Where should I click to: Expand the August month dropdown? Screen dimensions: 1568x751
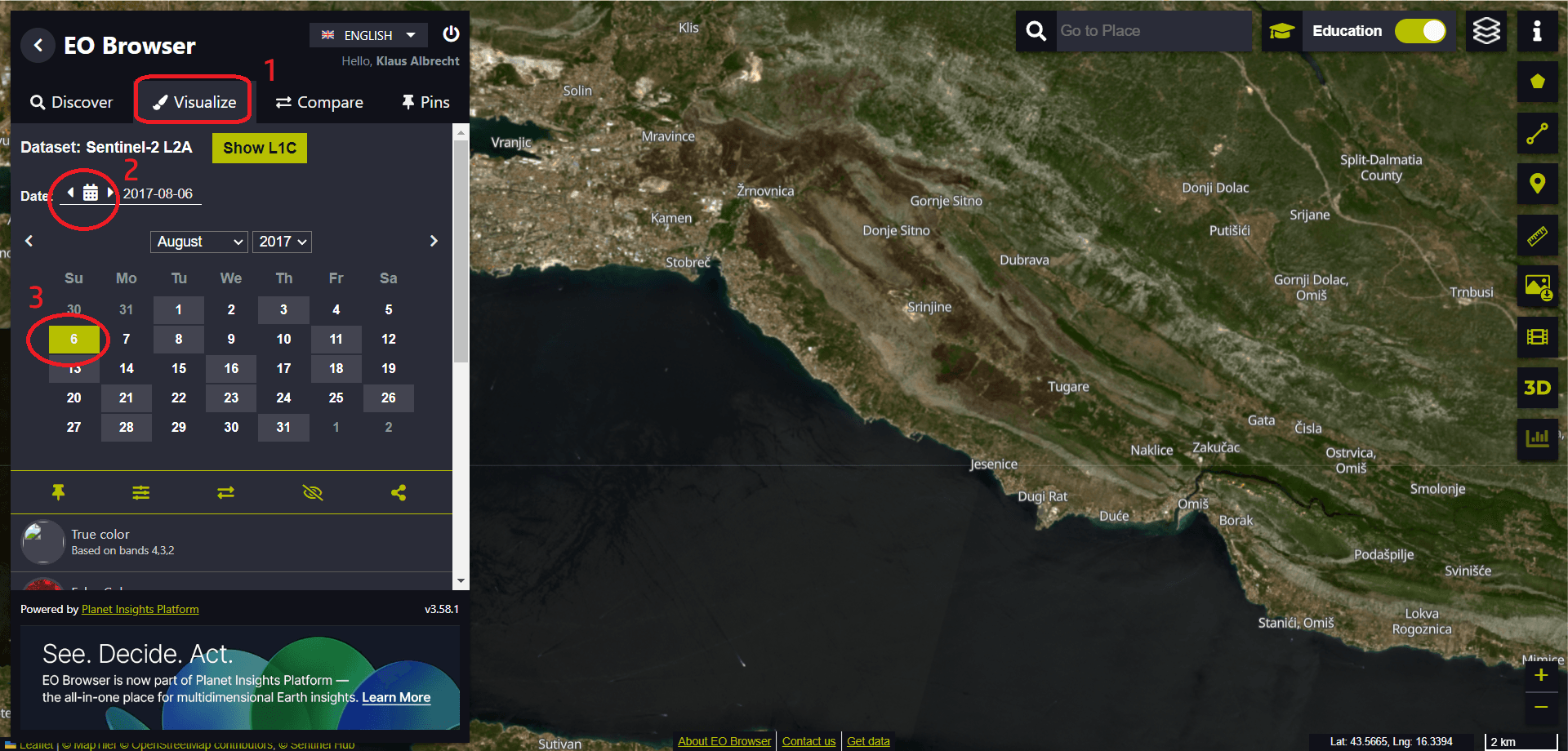[x=199, y=242]
